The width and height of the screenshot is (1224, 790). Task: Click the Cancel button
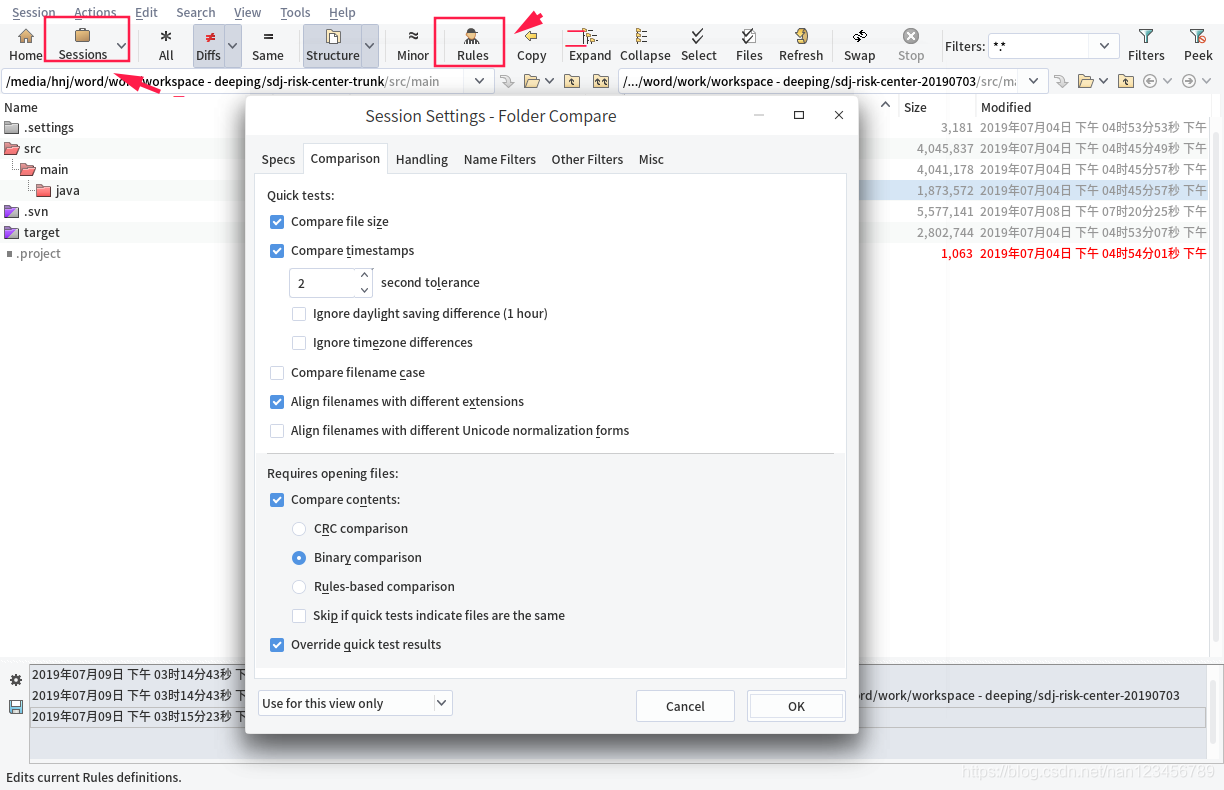click(x=685, y=706)
